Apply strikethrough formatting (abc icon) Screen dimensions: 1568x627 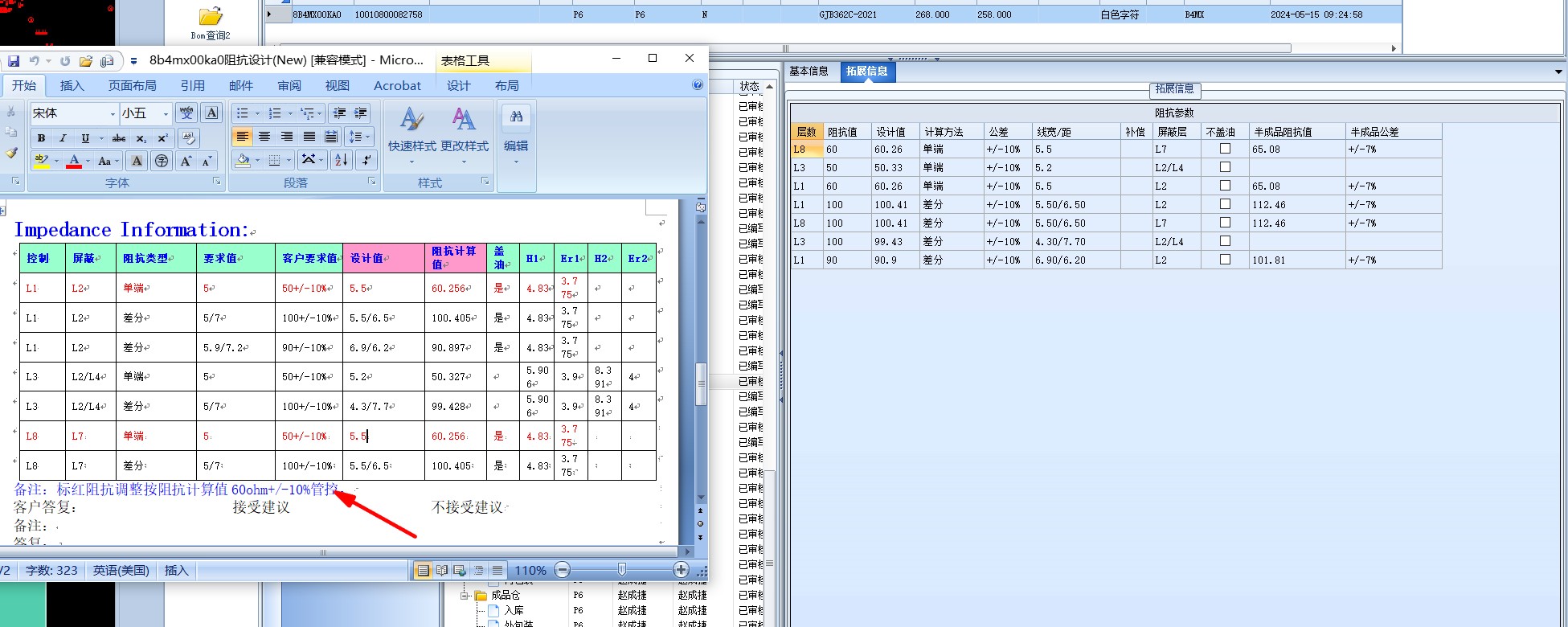click(x=119, y=138)
